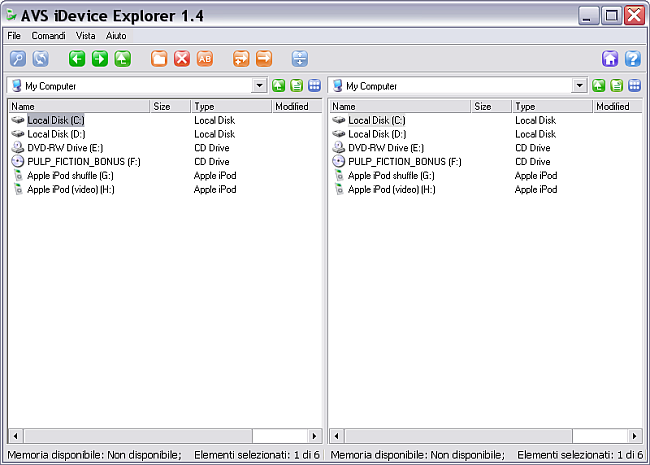Expand left panel My Computer dropdown

260,86
